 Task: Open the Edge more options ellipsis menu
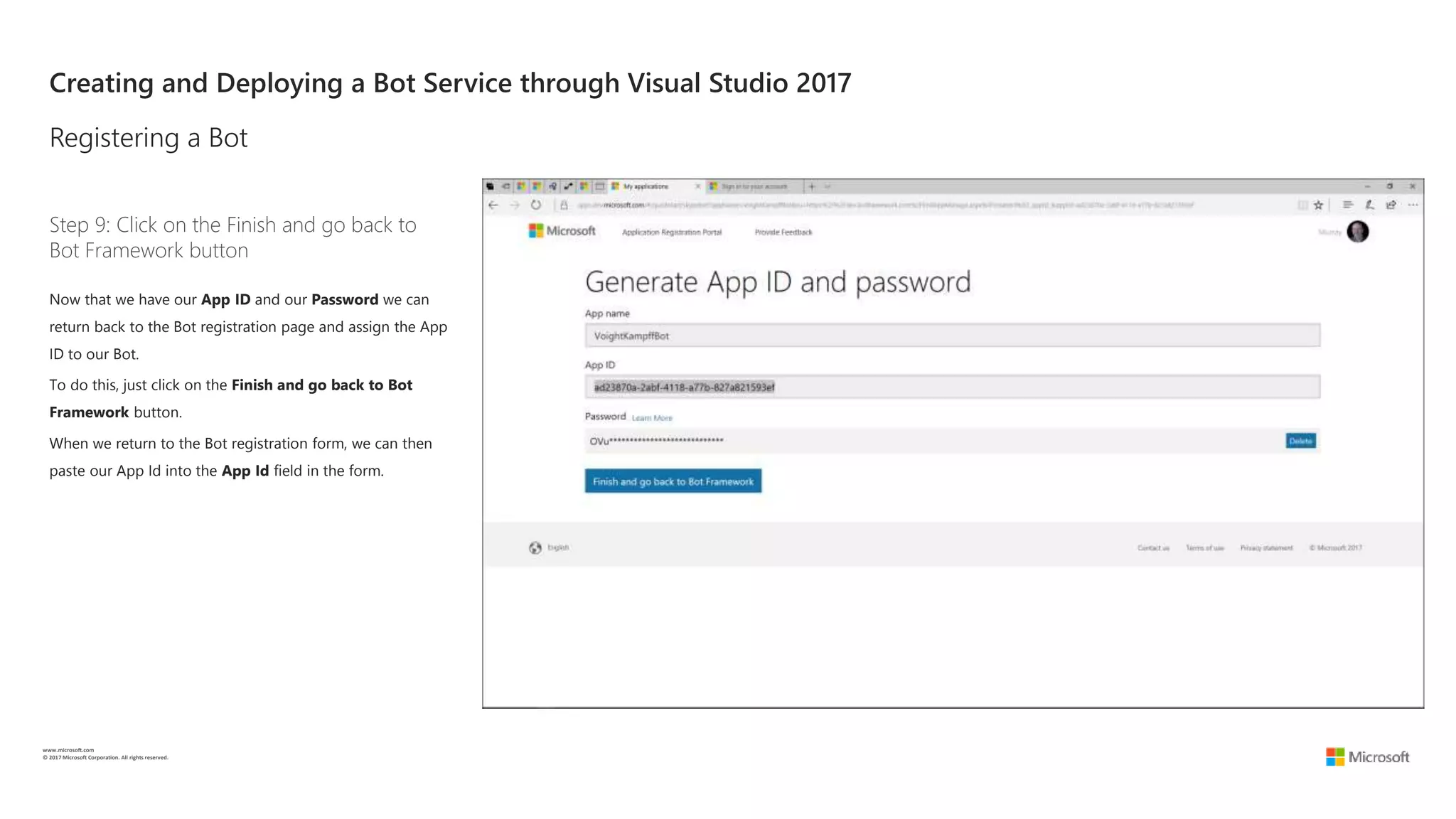pyautogui.click(x=1413, y=205)
